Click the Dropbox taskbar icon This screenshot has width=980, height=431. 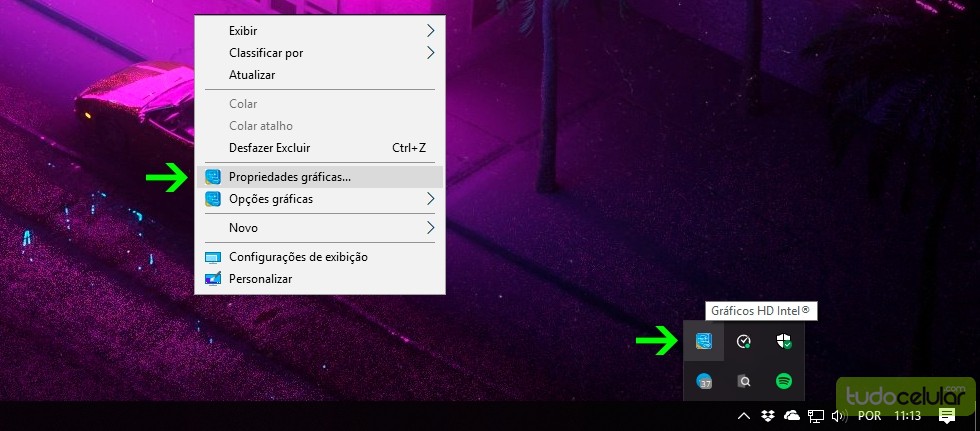coord(768,416)
